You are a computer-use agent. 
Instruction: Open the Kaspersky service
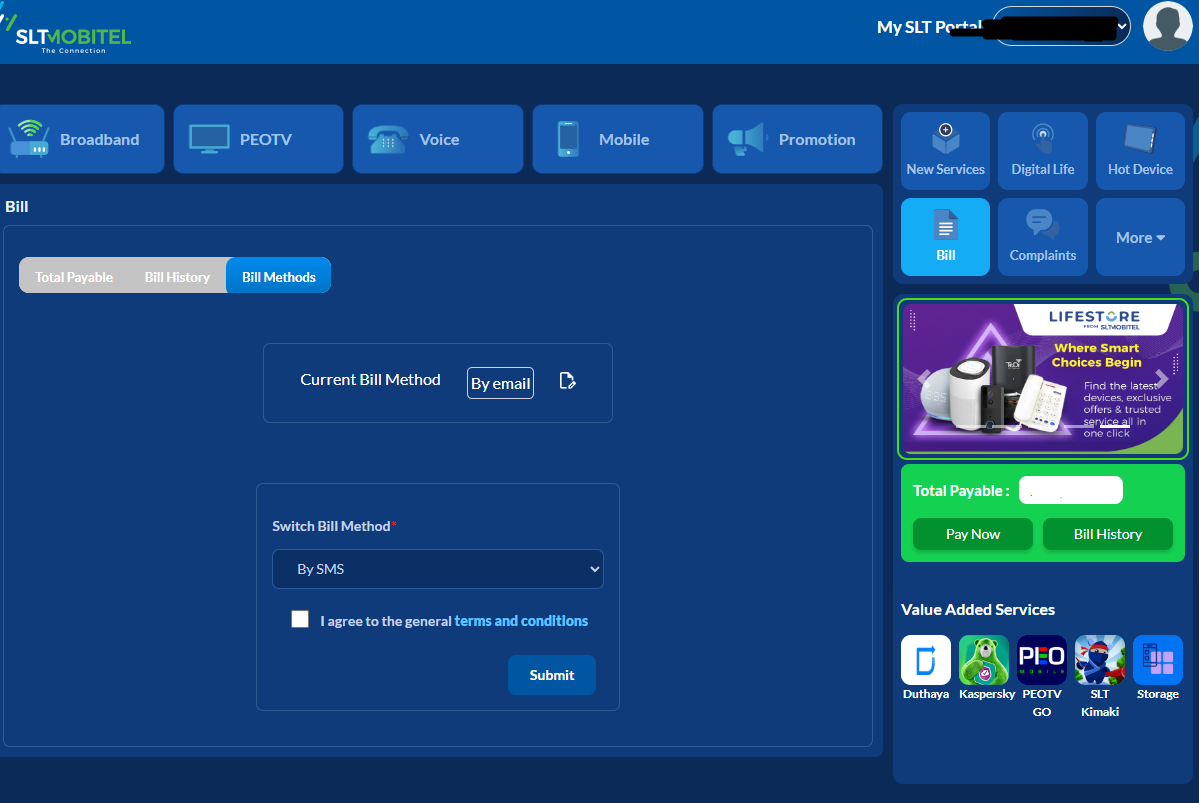pos(986,668)
